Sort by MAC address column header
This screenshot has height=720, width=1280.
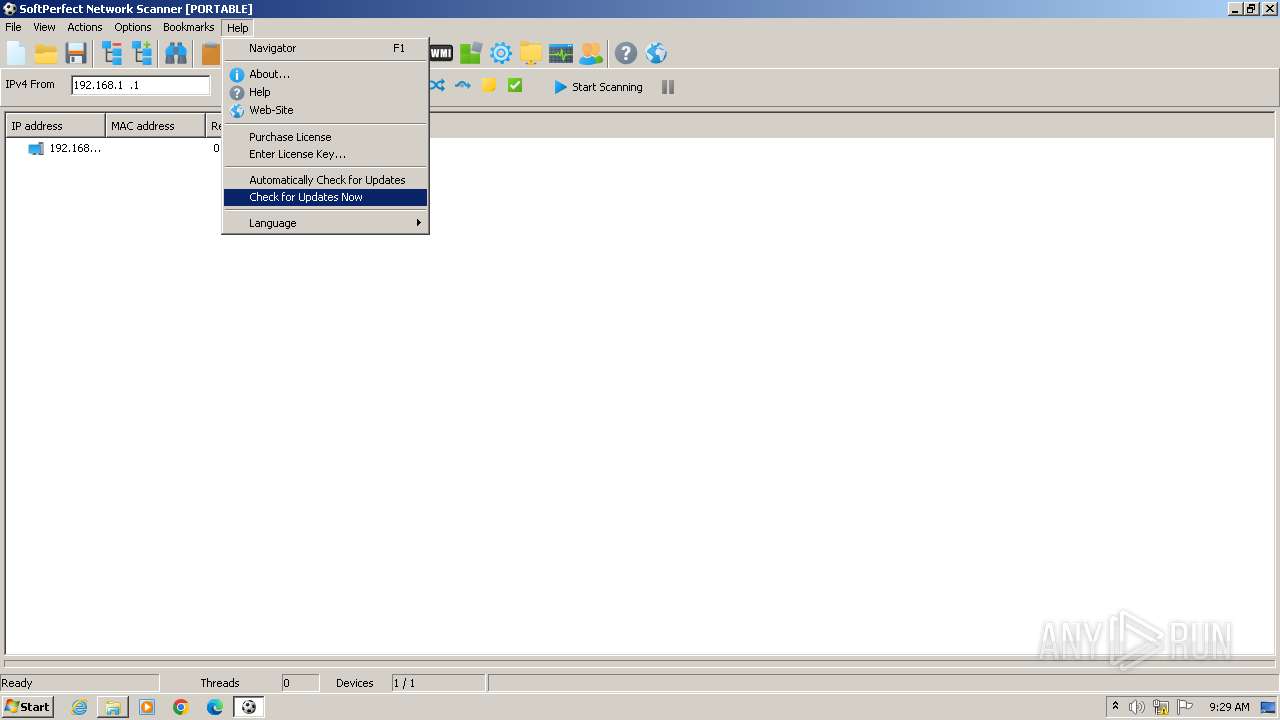tap(156, 126)
